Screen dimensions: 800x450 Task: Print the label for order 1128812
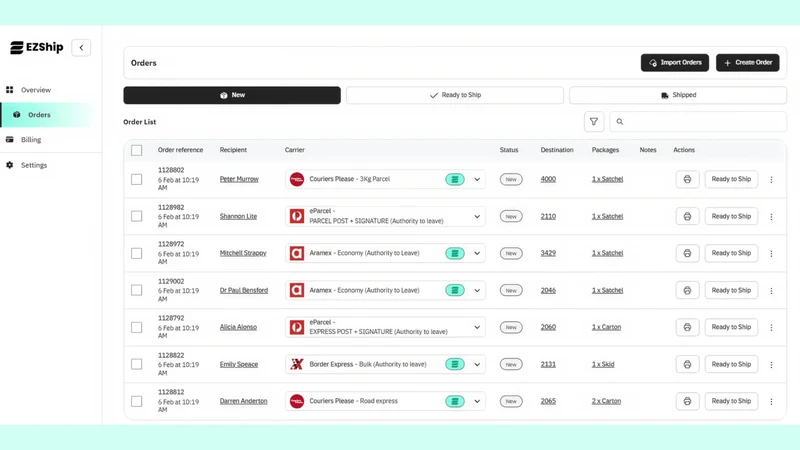point(687,402)
